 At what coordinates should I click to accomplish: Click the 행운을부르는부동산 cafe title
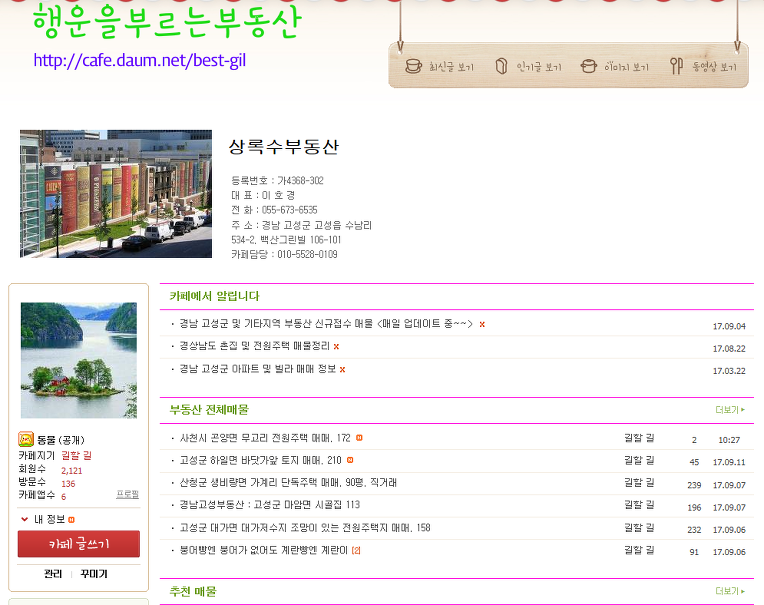point(167,22)
